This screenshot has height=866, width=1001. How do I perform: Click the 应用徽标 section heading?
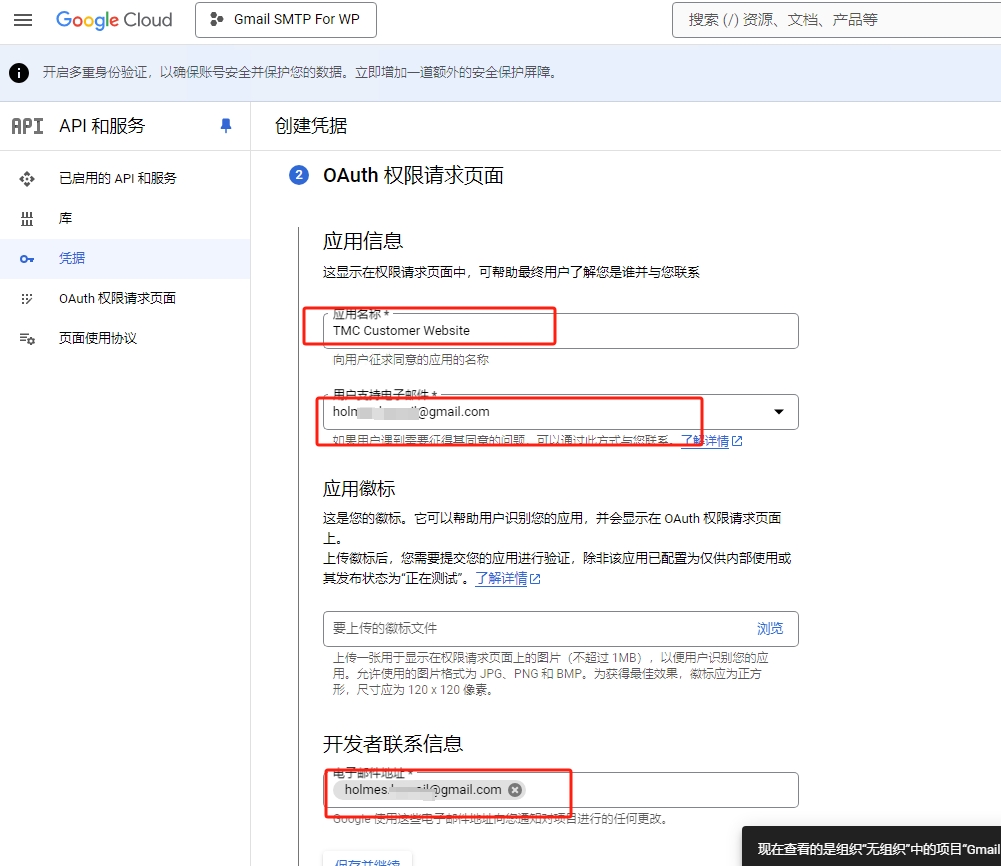[x=359, y=489]
